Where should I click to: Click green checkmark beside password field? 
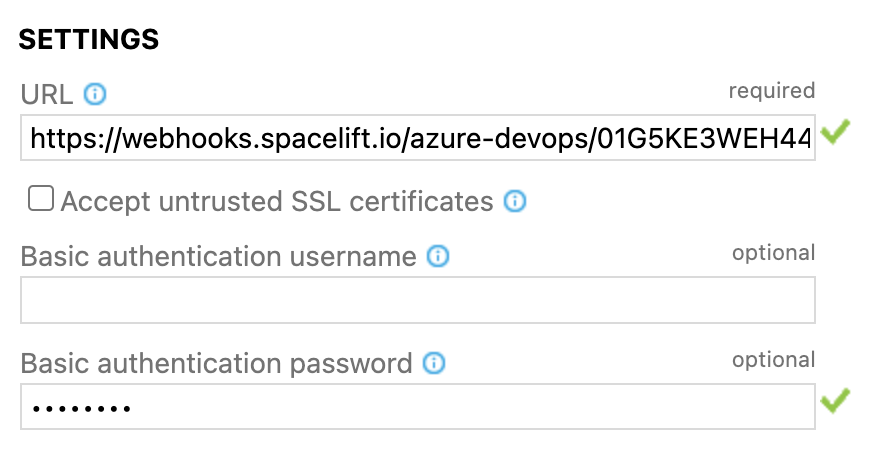[835, 402]
